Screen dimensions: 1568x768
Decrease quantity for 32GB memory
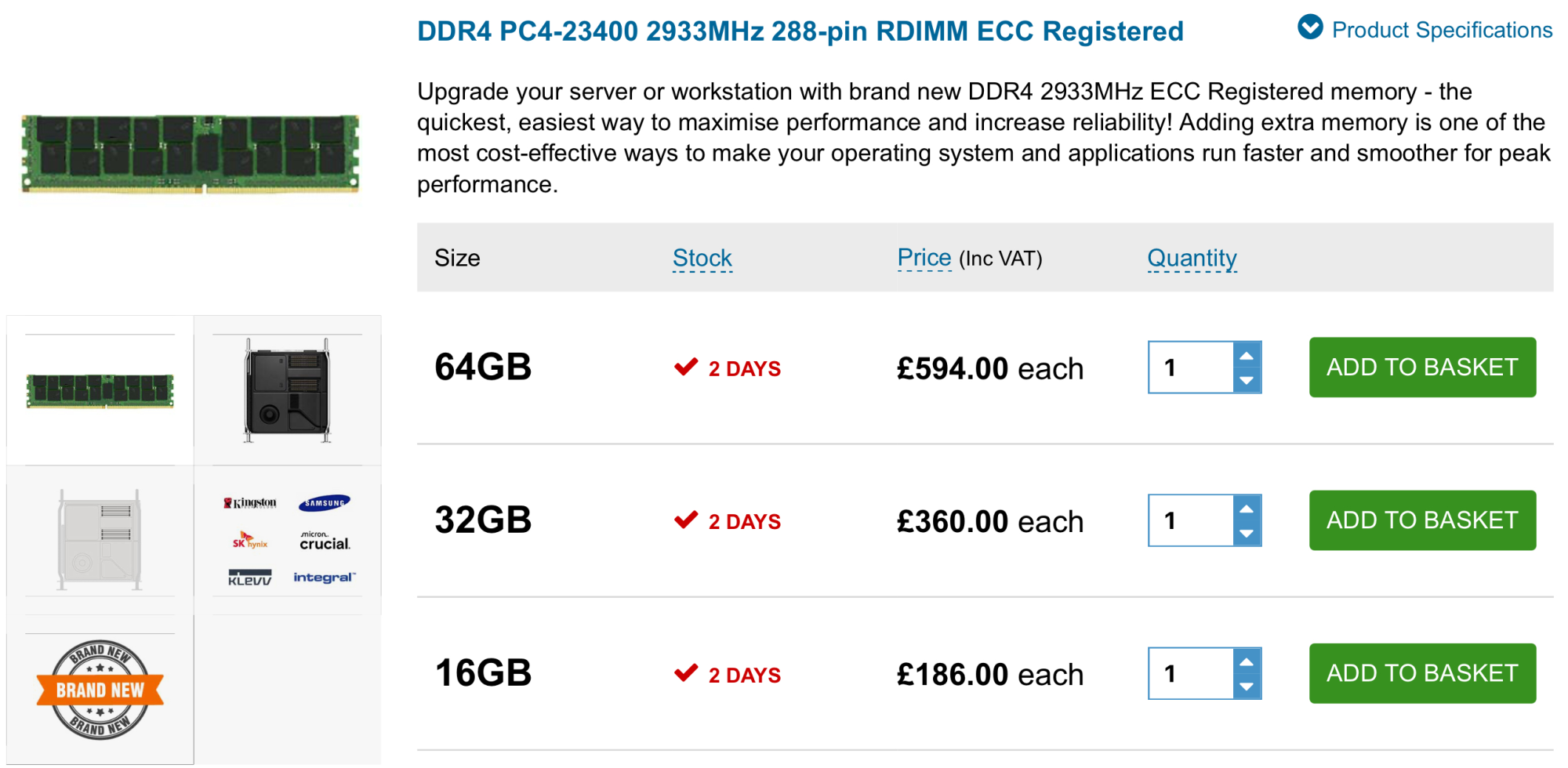click(x=1247, y=533)
